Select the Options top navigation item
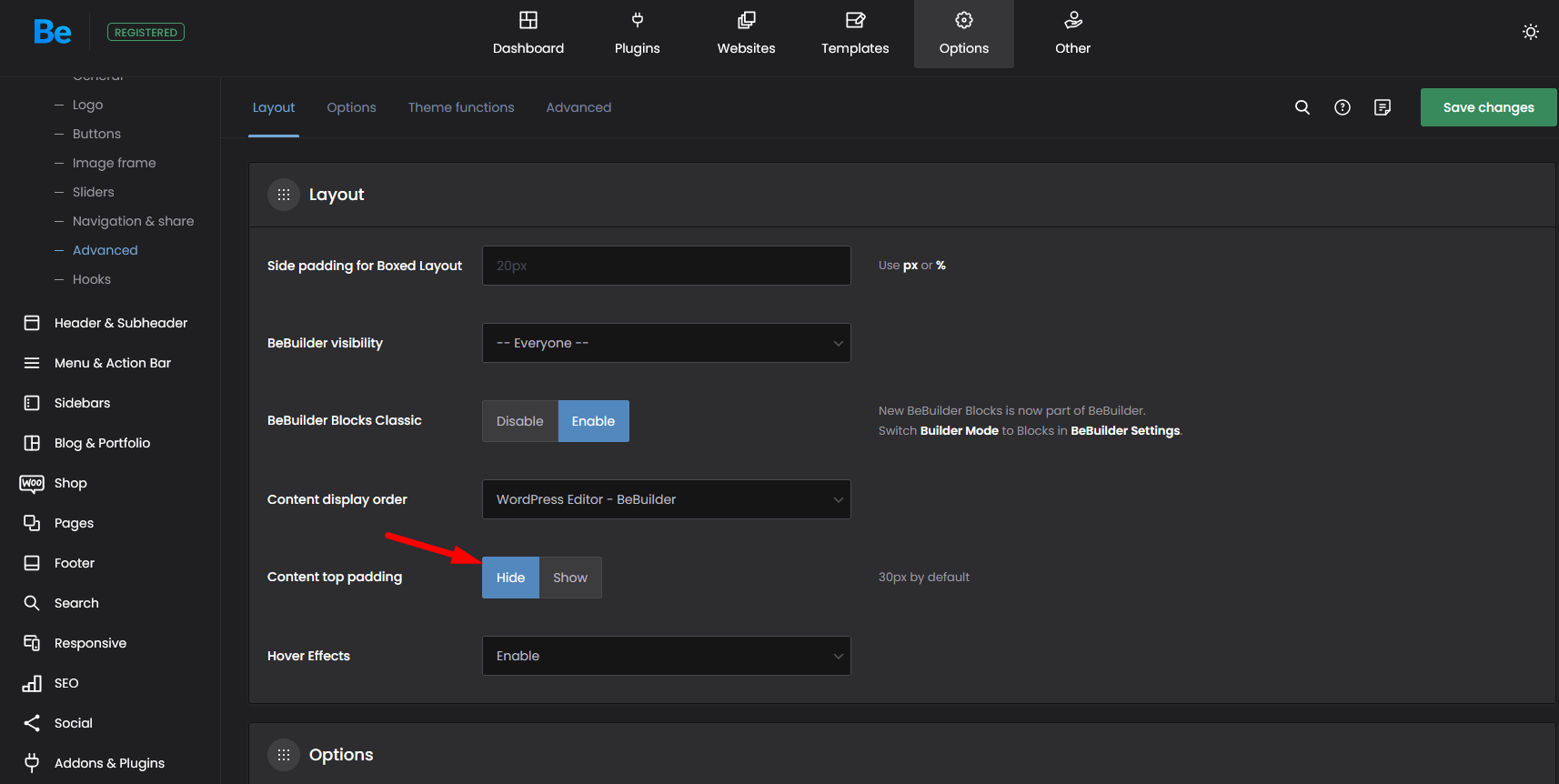 click(x=964, y=35)
